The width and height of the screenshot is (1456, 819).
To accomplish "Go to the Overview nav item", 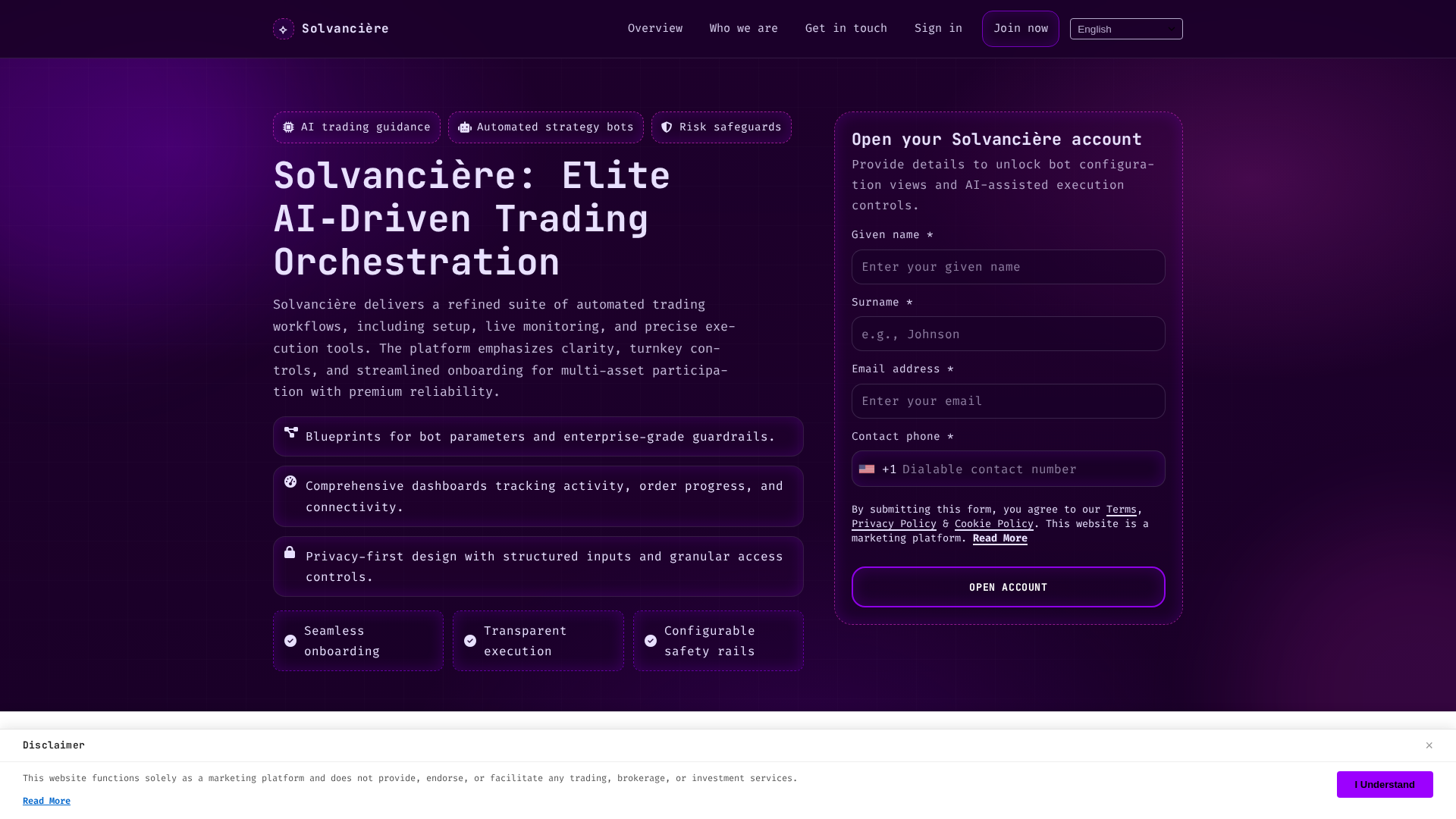I will 655,29.
